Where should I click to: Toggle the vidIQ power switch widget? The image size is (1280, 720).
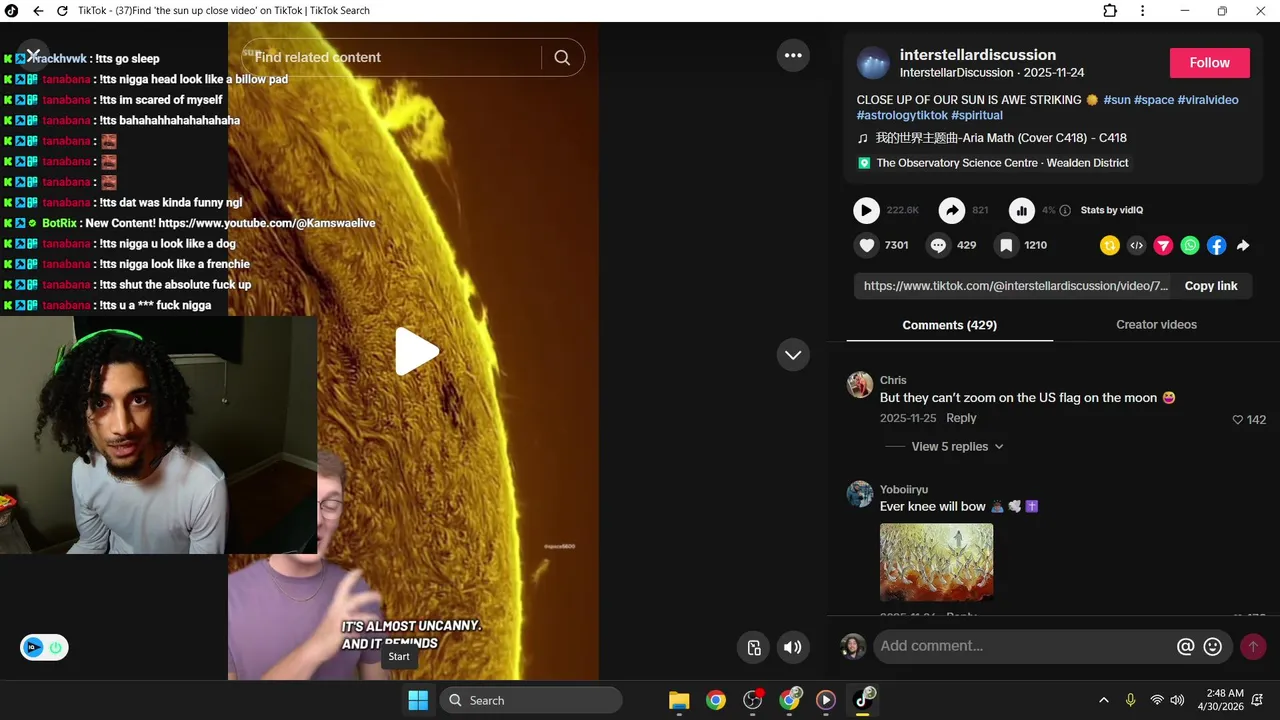pos(45,647)
